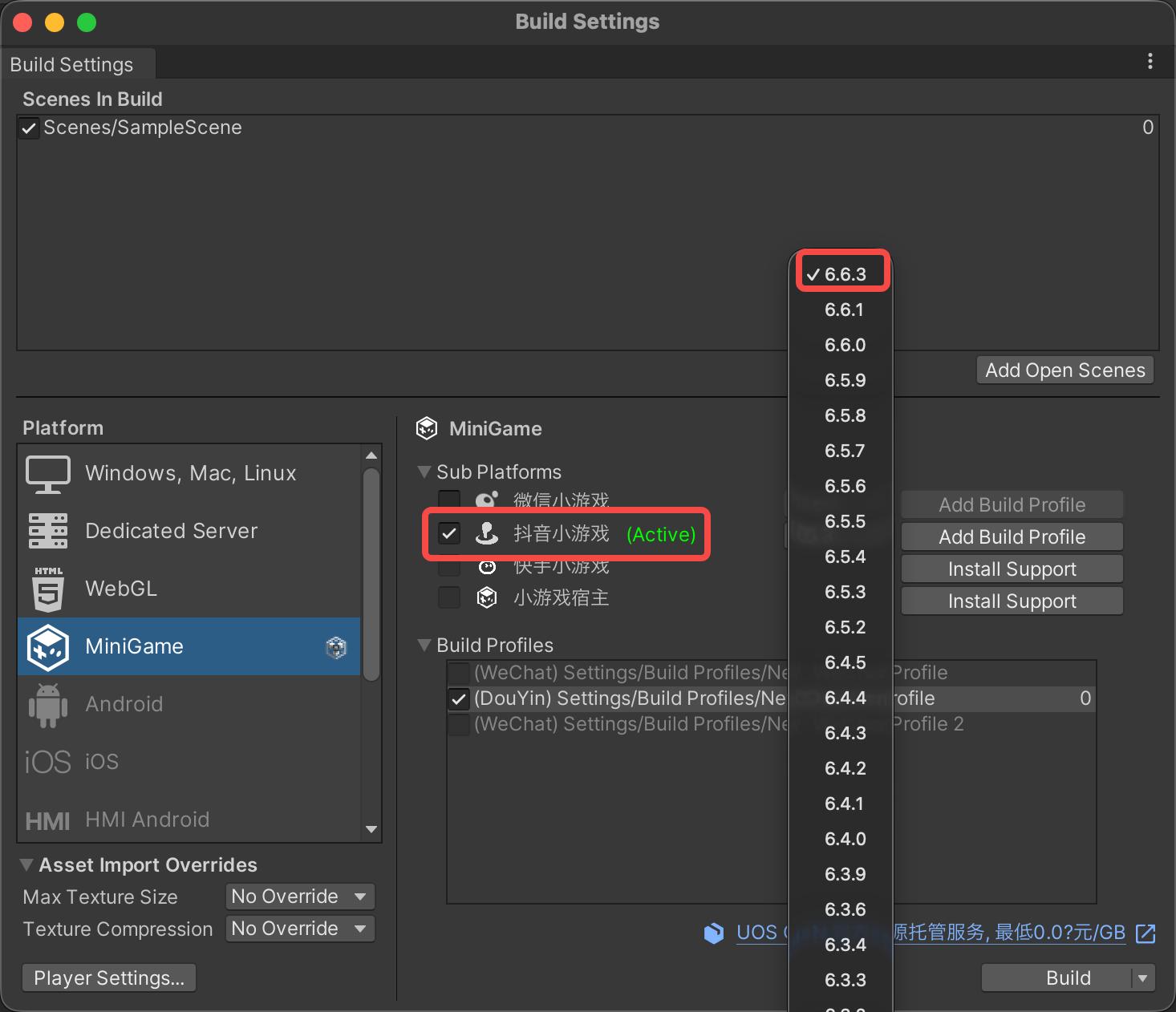Open the Max Texture Size dropdown
This screenshot has width=1176, height=1012.
click(x=300, y=897)
